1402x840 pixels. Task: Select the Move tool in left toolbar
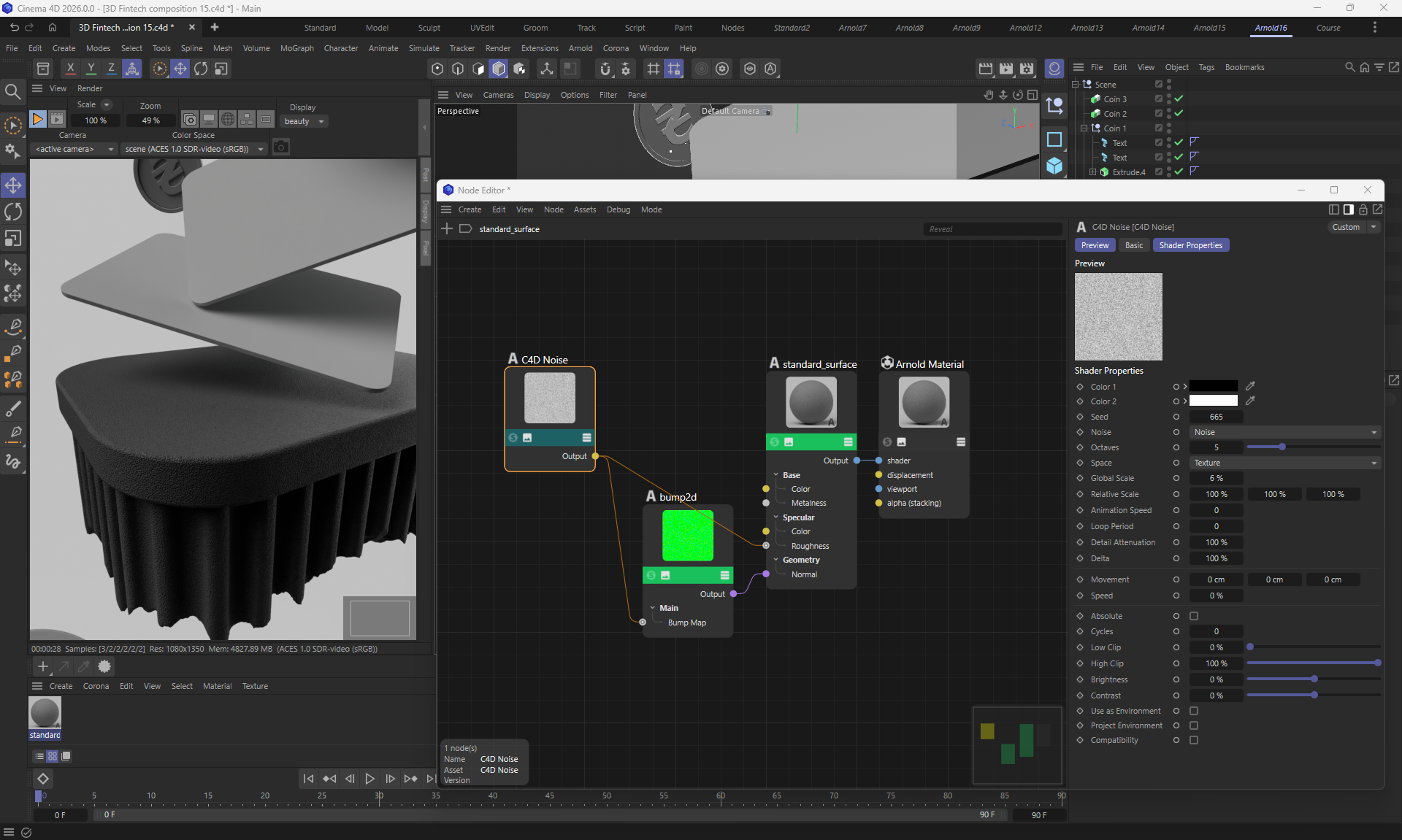[x=13, y=185]
